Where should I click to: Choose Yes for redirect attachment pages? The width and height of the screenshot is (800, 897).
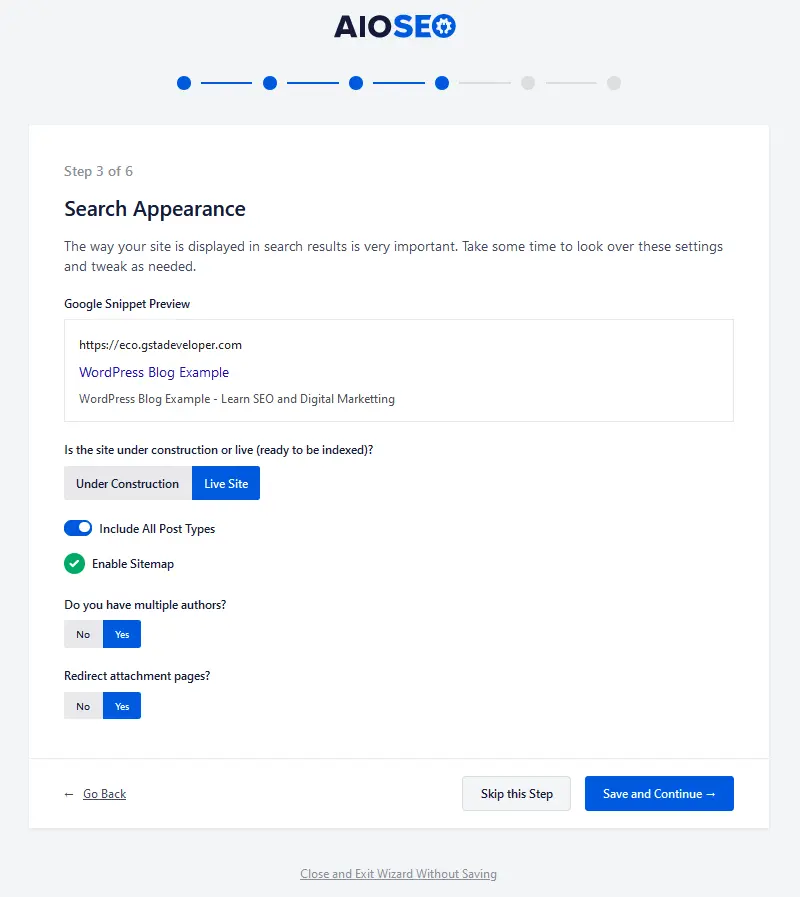point(122,706)
